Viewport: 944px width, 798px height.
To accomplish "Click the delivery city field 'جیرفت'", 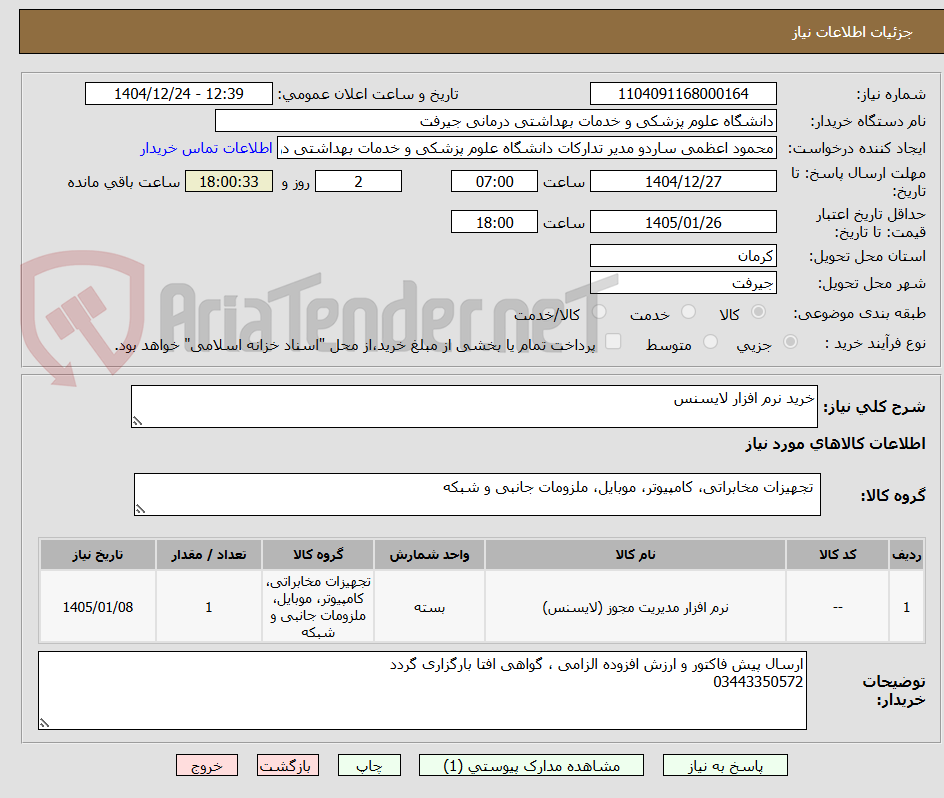I will click(683, 282).
